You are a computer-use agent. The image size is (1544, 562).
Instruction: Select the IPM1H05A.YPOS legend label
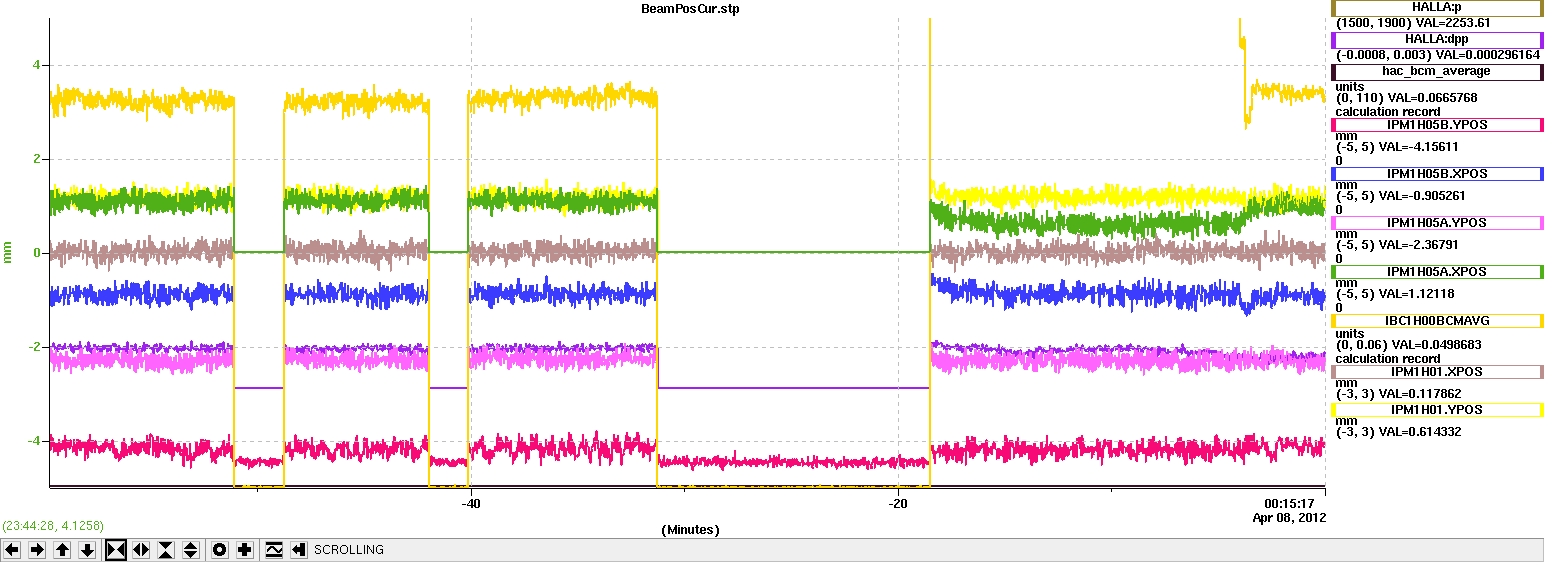coord(1436,223)
